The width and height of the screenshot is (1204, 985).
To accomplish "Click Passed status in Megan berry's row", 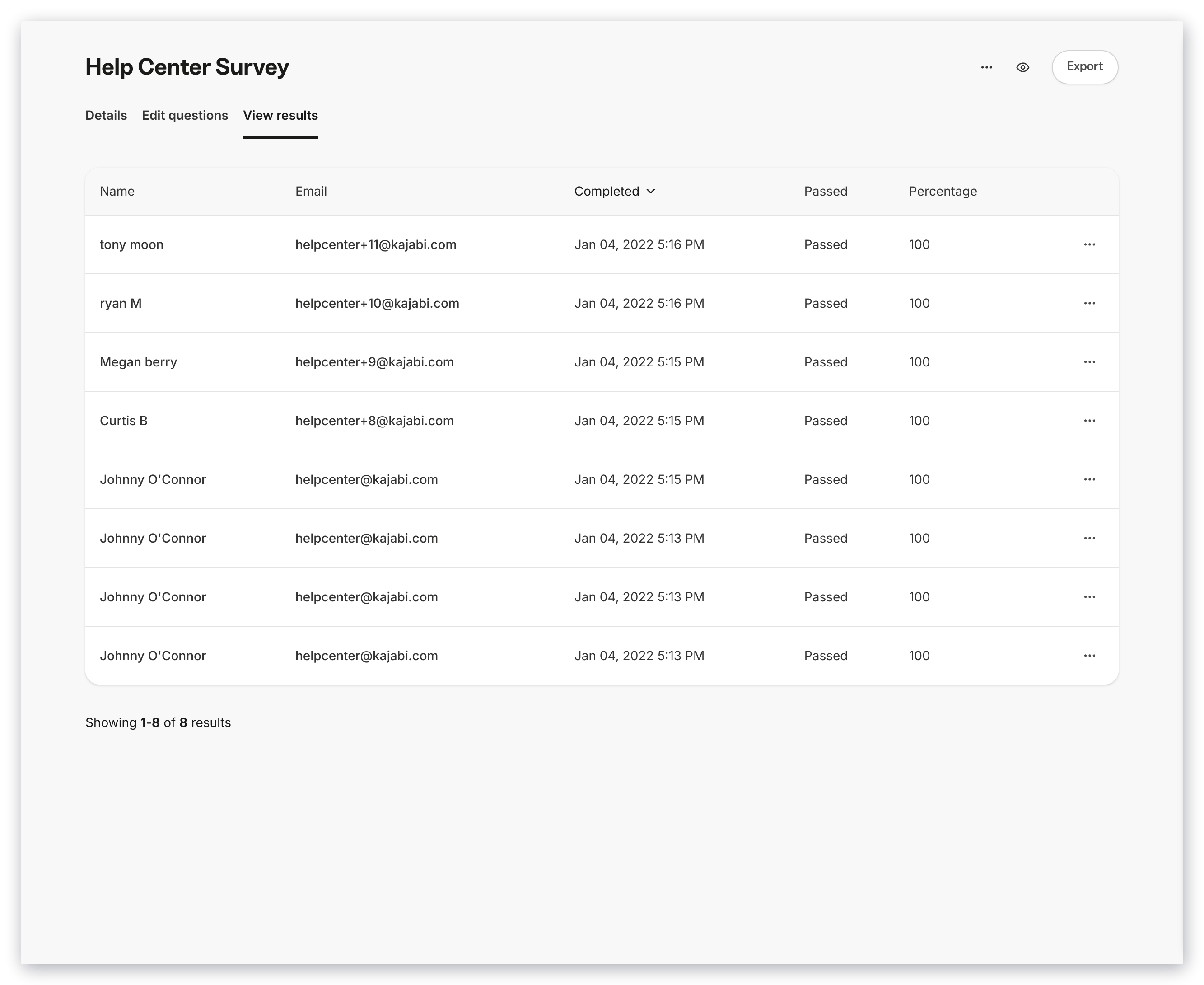I will 825,362.
